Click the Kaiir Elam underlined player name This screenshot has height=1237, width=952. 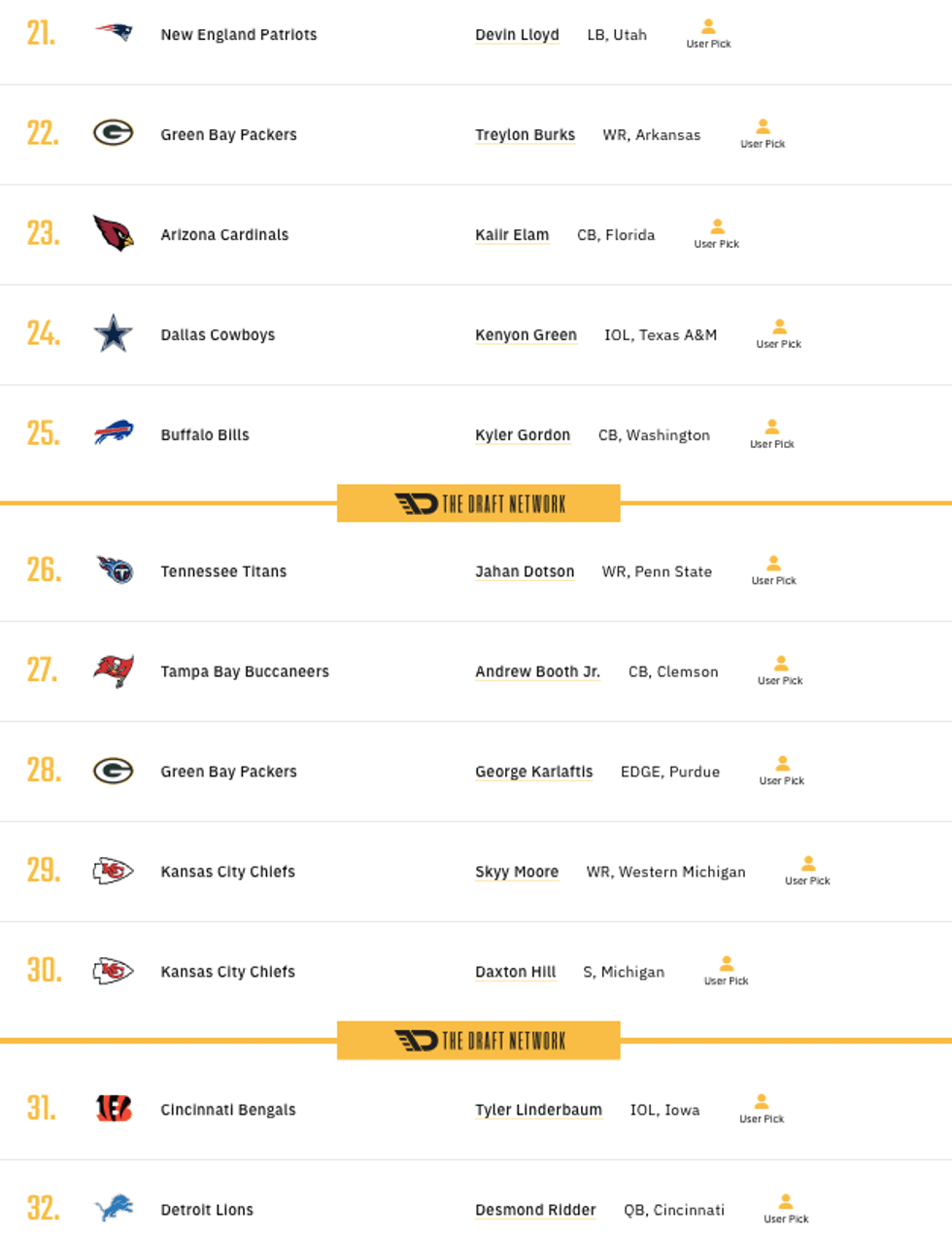(512, 234)
